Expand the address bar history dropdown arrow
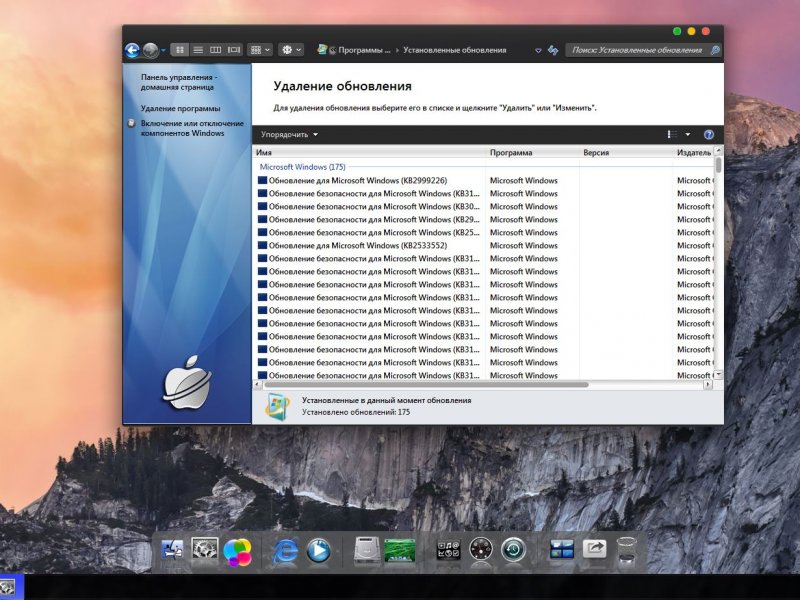 tap(538, 51)
